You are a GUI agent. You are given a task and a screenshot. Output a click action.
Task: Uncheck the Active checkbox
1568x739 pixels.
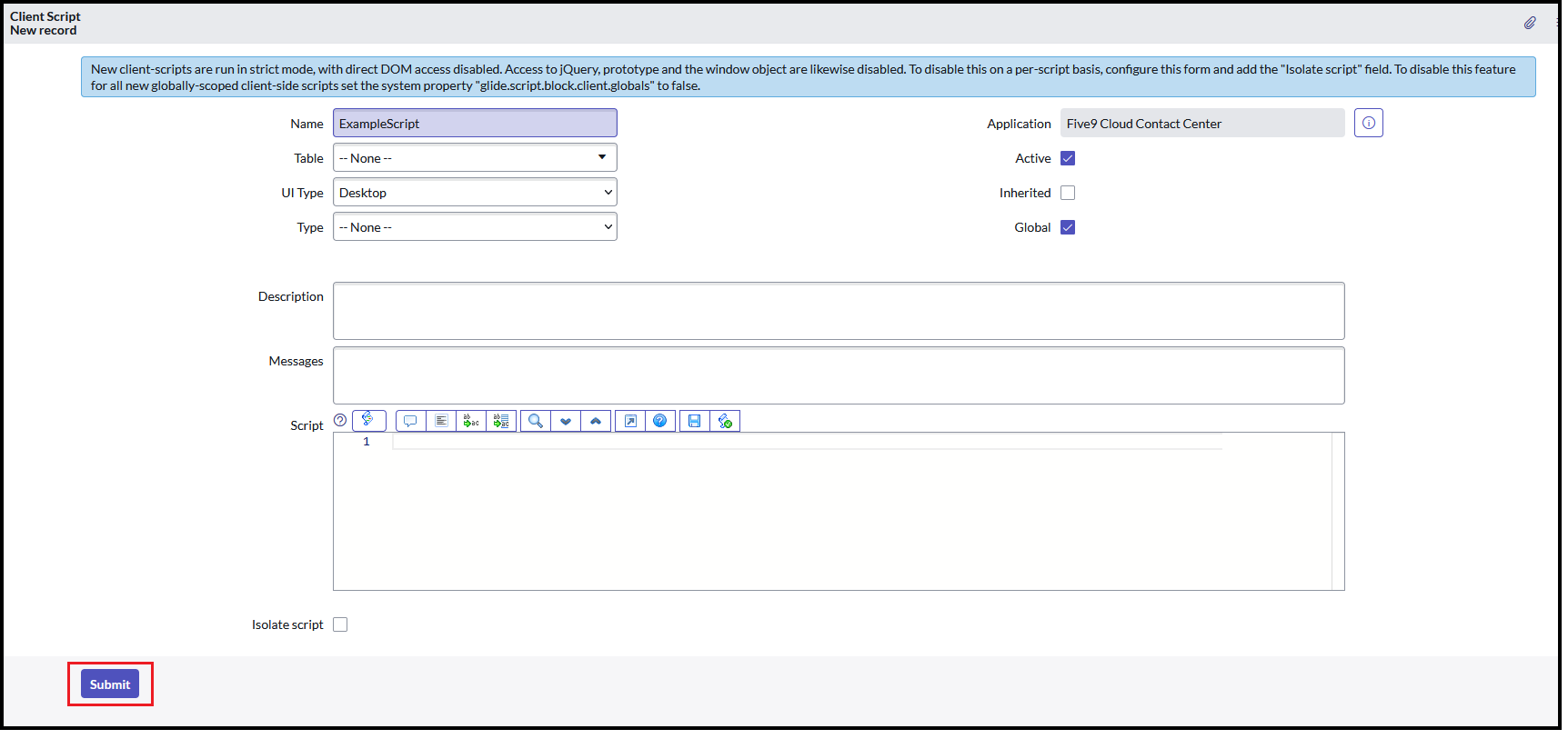1068,158
